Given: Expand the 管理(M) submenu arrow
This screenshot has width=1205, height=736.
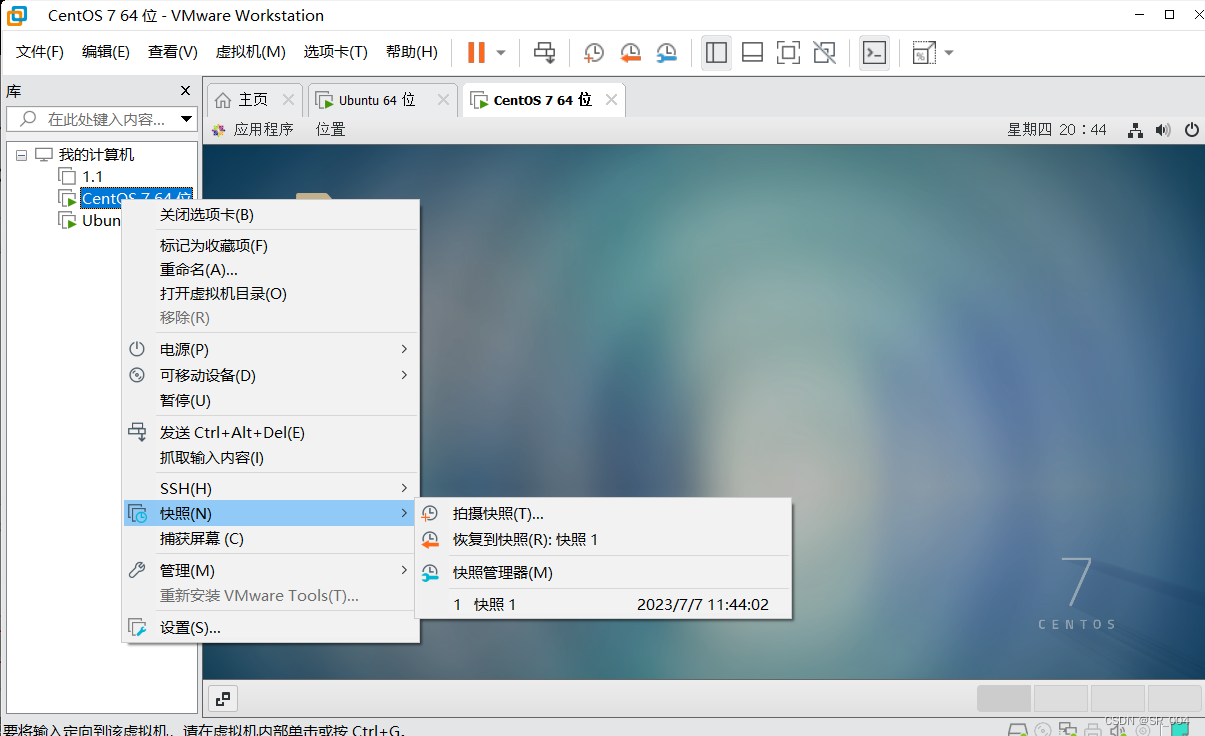Looking at the screenshot, I should pyautogui.click(x=404, y=570).
